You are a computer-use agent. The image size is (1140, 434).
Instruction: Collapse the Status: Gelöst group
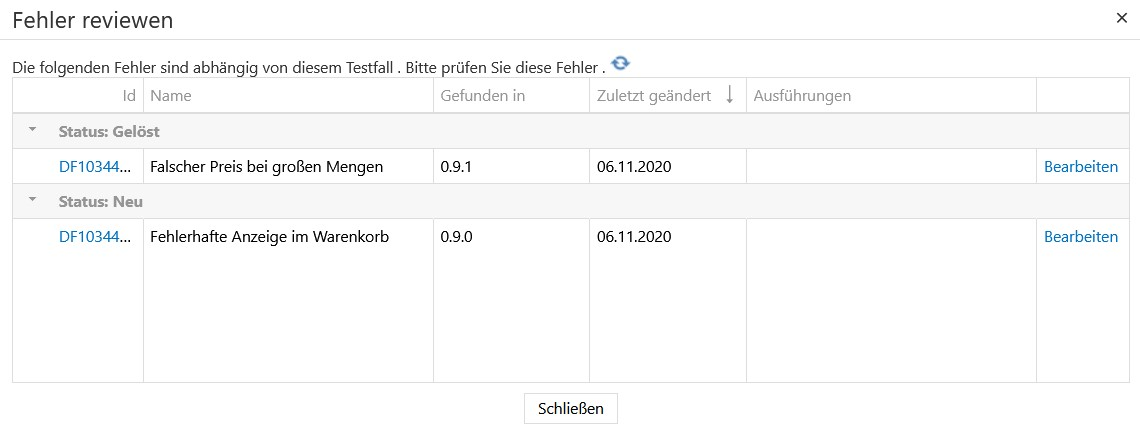point(32,131)
